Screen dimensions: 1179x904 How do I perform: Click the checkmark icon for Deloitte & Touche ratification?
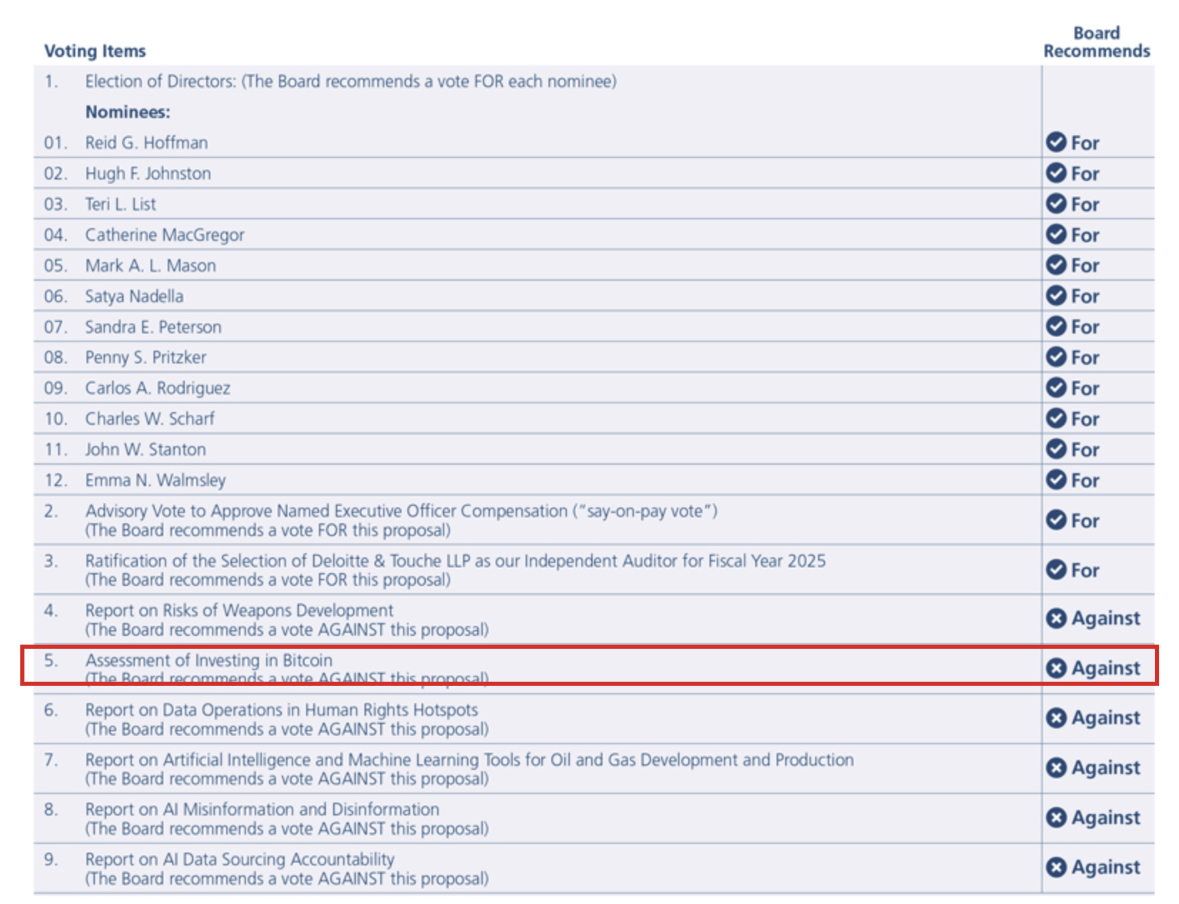tap(1056, 570)
